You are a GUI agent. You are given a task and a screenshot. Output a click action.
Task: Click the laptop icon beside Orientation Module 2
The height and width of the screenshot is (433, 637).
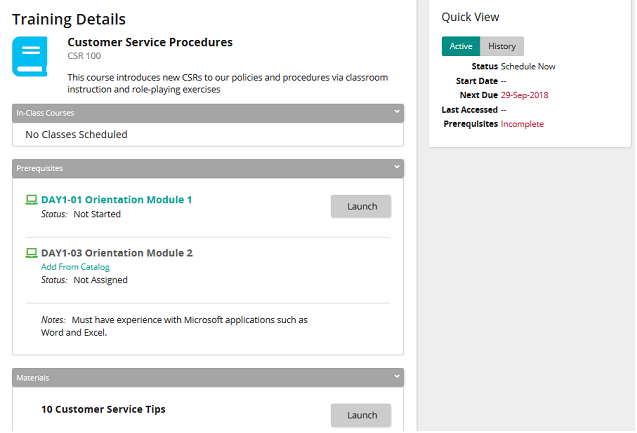[x=31, y=253]
